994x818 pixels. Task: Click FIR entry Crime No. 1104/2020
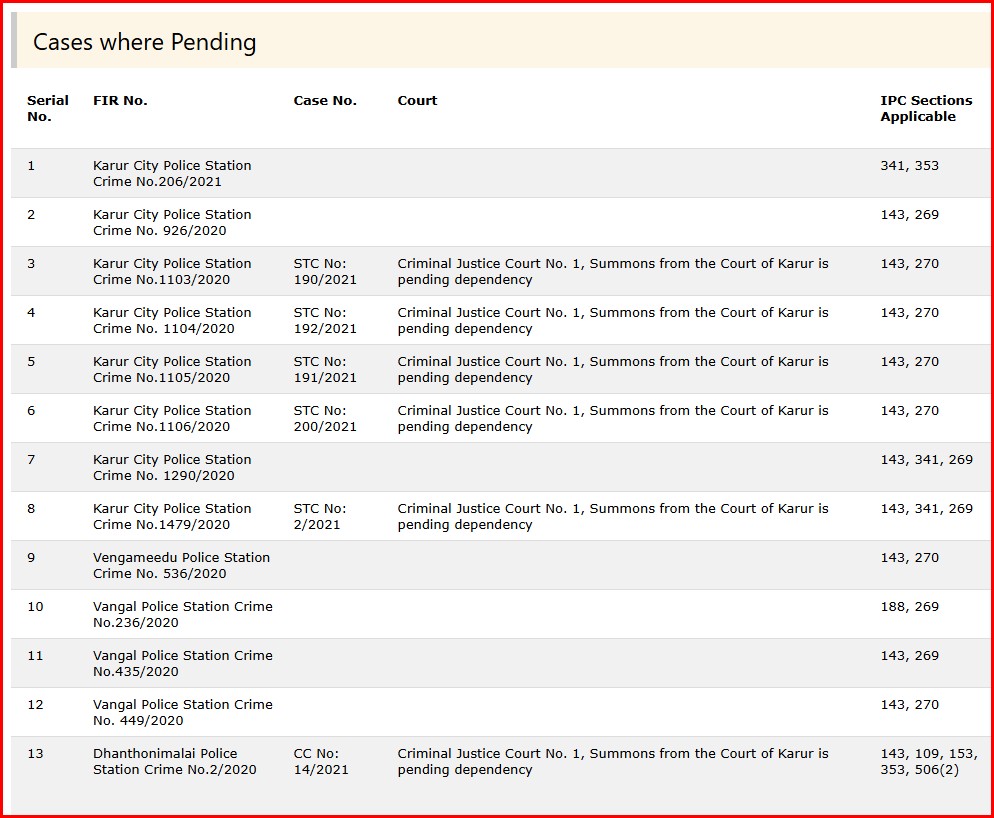[x=172, y=320]
